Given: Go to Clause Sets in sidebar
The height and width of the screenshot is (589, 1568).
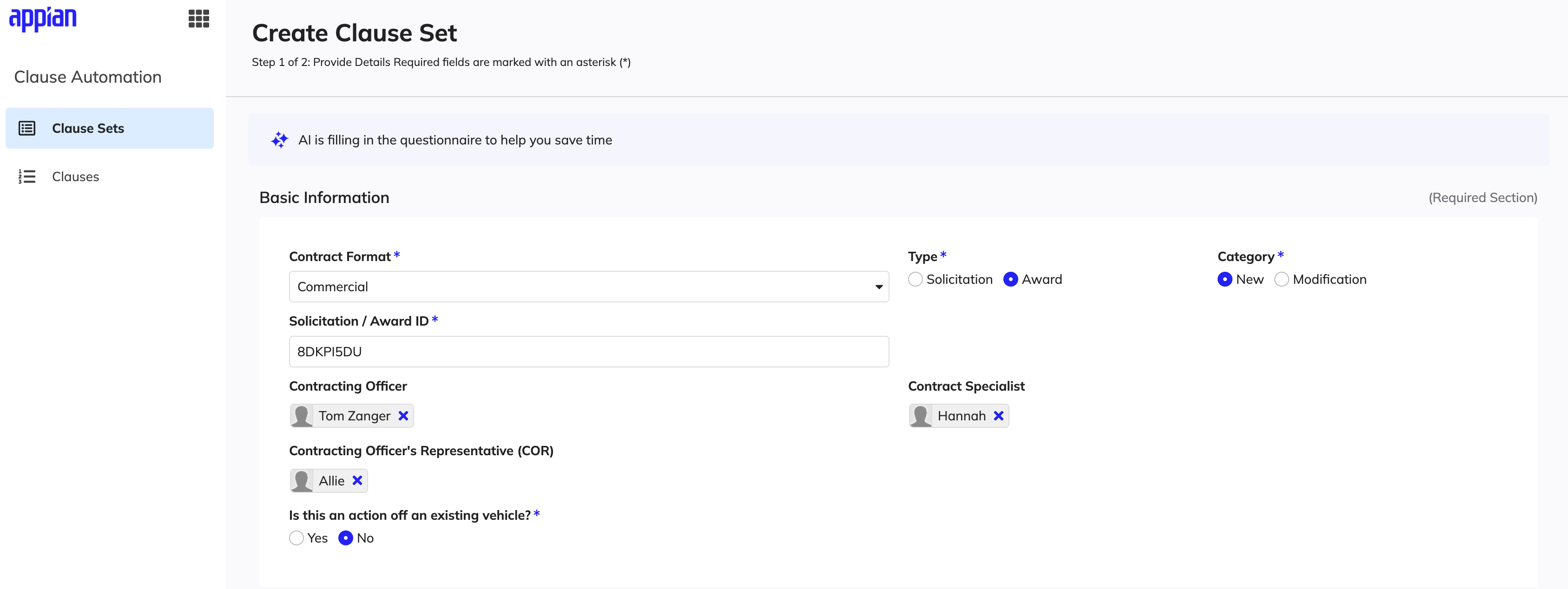Looking at the screenshot, I should pos(110,128).
